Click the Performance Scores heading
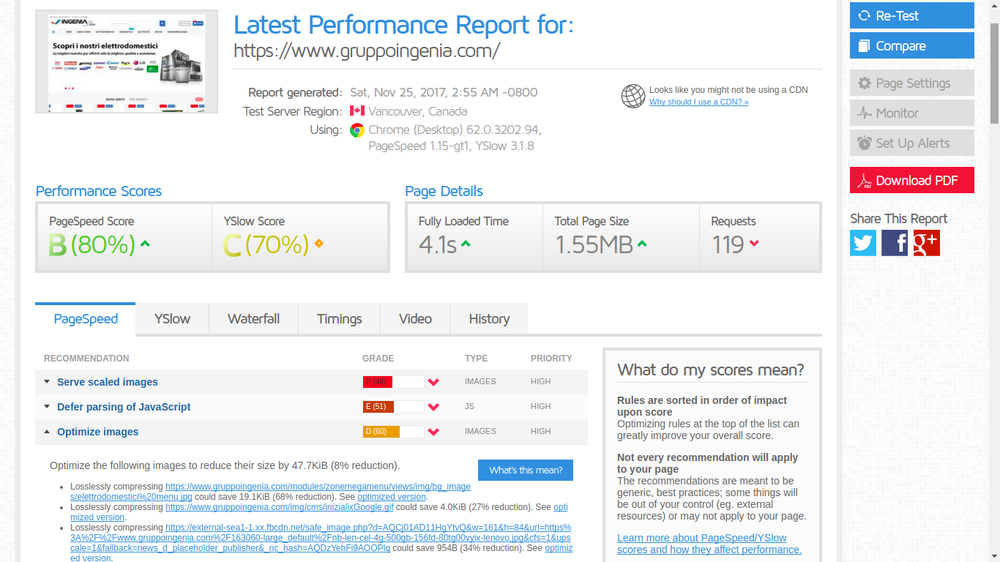1000x562 pixels. 98,191
